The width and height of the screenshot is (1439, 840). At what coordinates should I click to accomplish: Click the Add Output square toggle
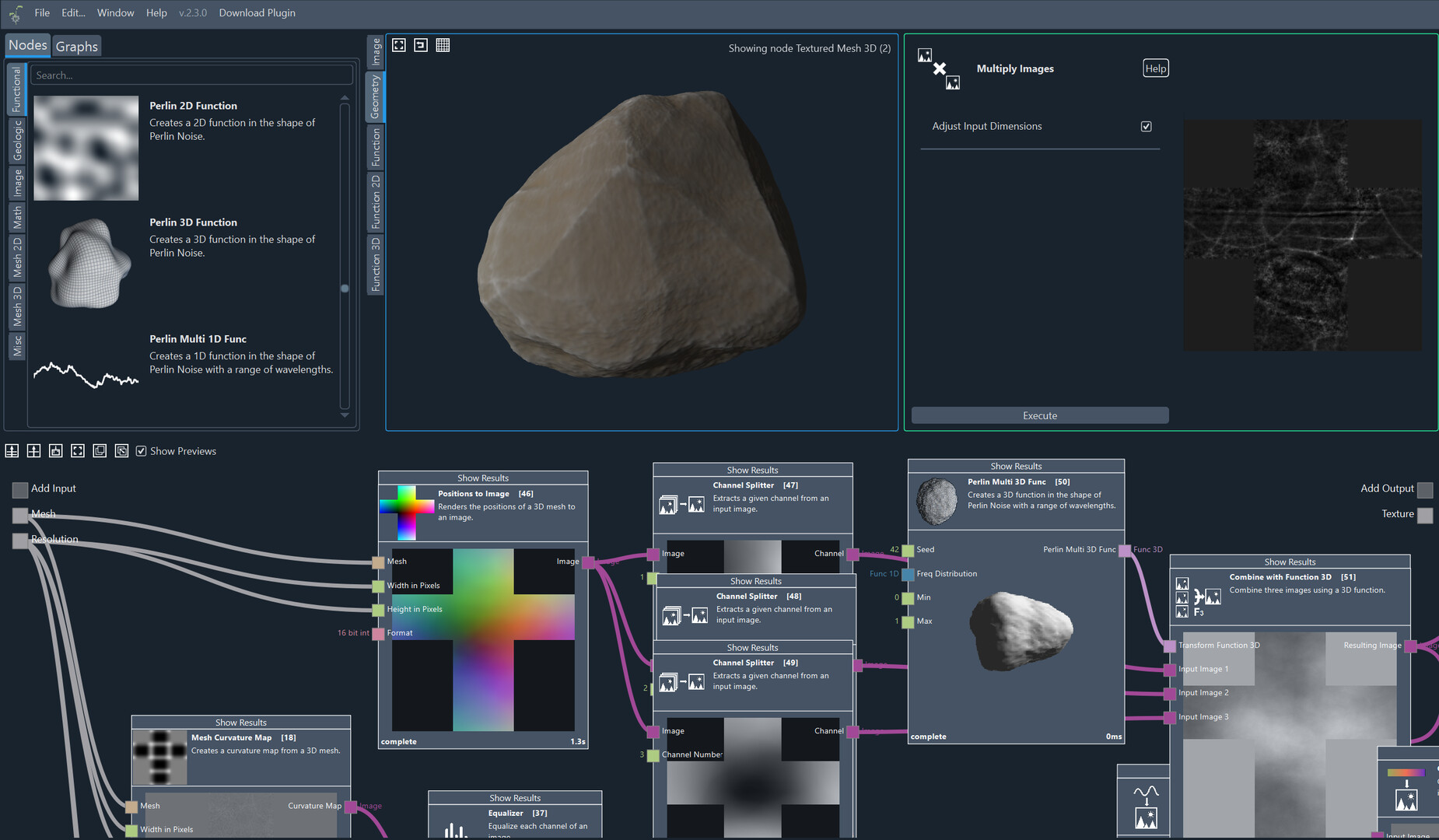point(1425,489)
